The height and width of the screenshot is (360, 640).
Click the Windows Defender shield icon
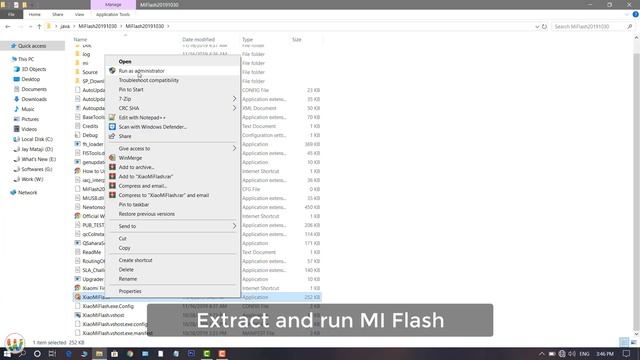click(112, 127)
